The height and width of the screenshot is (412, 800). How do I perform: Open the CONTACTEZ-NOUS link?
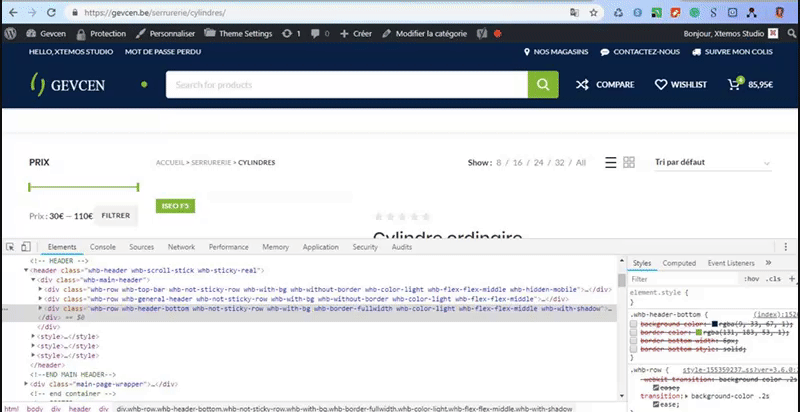(640, 52)
